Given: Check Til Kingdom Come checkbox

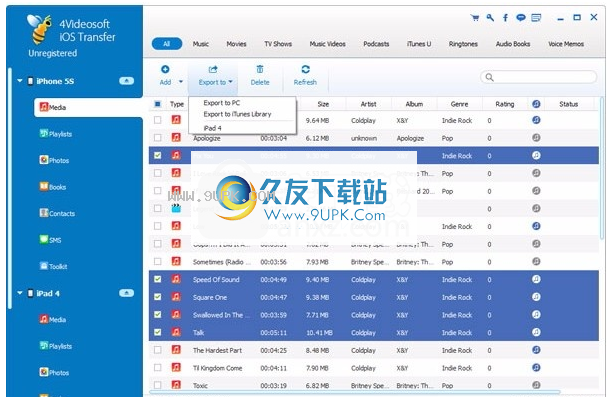Looking at the screenshot, I should tap(157, 368).
